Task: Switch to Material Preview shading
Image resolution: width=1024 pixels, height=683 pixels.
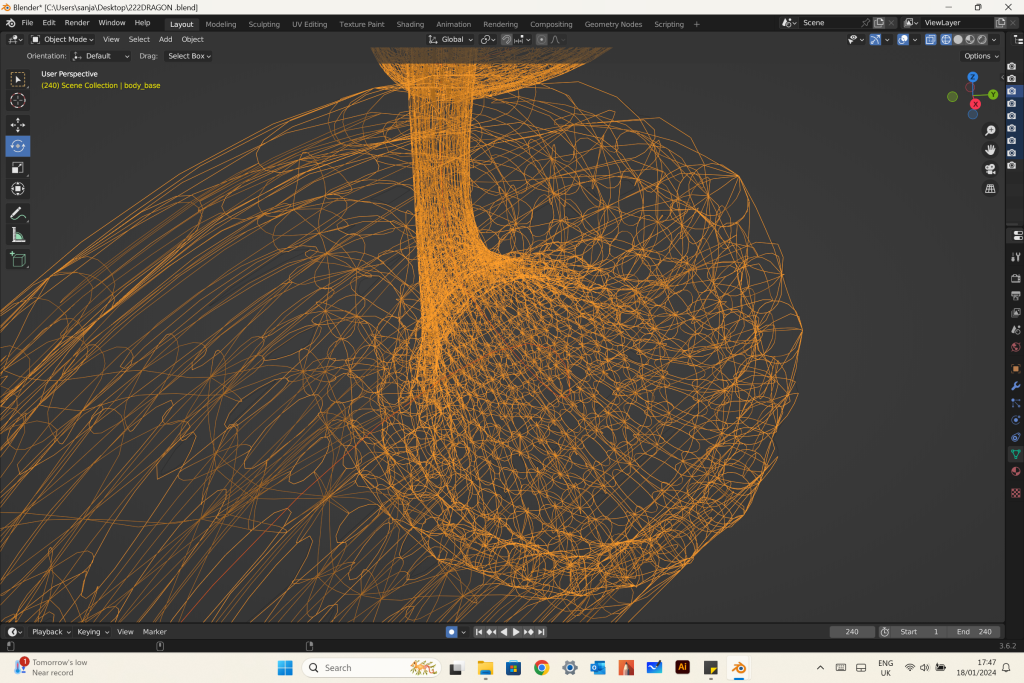Action: coord(970,40)
